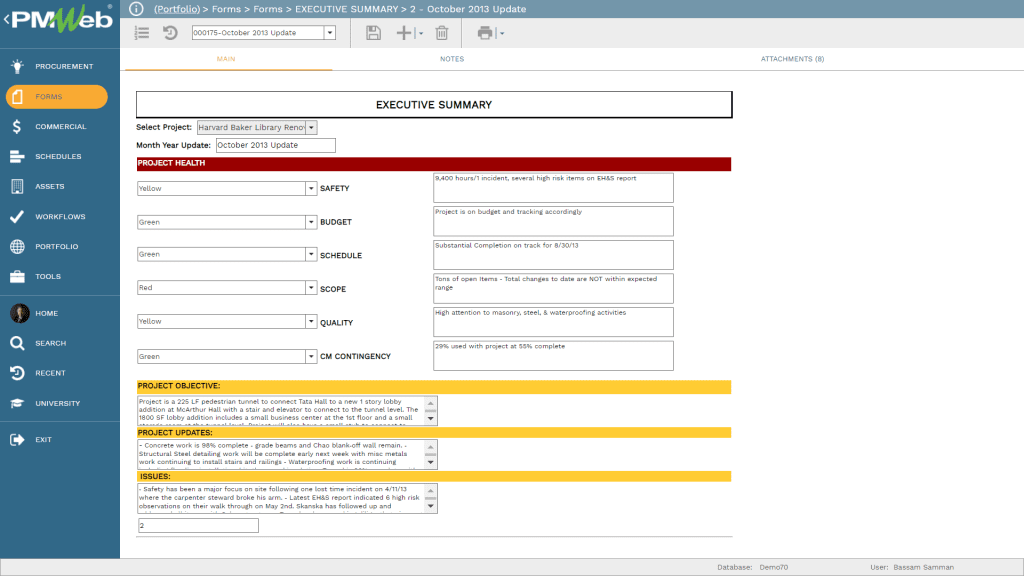Save the record with the diskette icon
1024x576 pixels.
tap(373, 33)
